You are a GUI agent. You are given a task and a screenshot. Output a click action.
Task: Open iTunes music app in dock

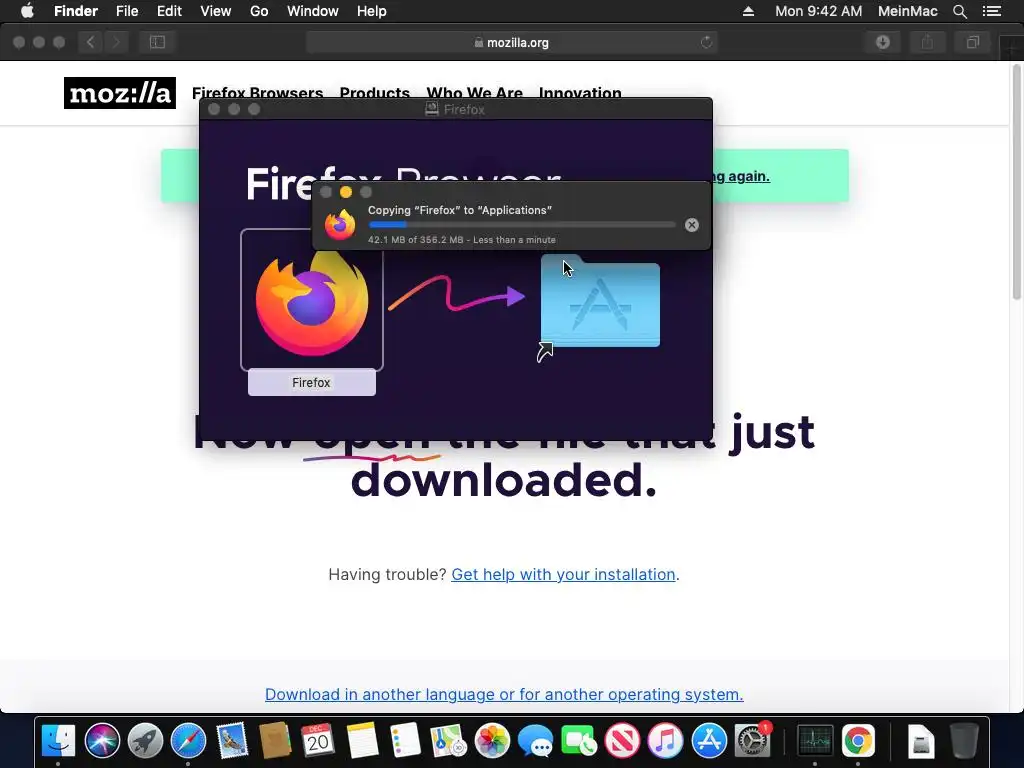point(665,741)
